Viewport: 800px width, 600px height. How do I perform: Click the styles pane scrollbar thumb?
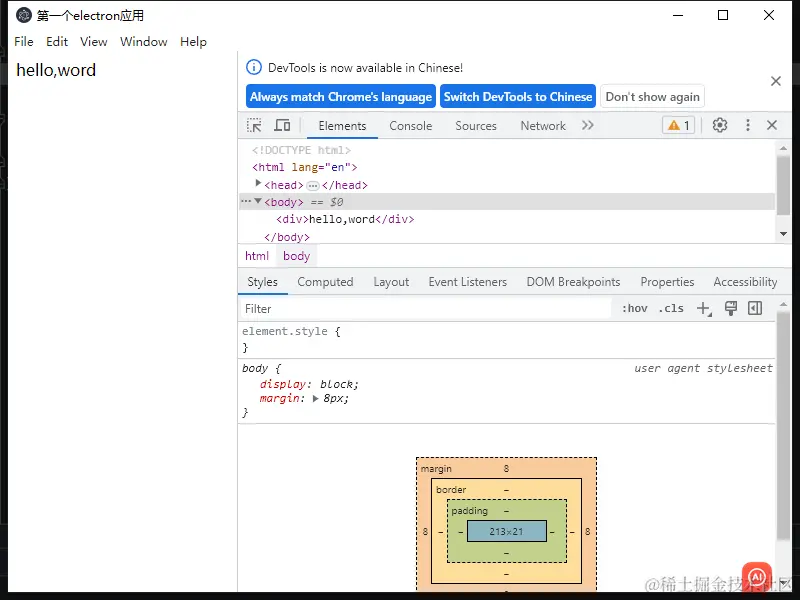click(783, 426)
